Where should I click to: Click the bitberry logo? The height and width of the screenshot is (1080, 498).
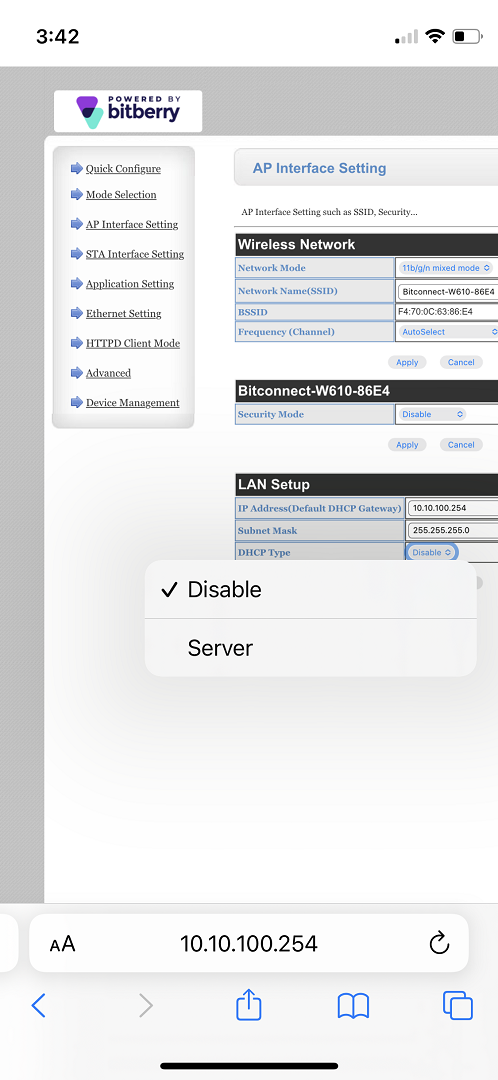[x=128, y=111]
